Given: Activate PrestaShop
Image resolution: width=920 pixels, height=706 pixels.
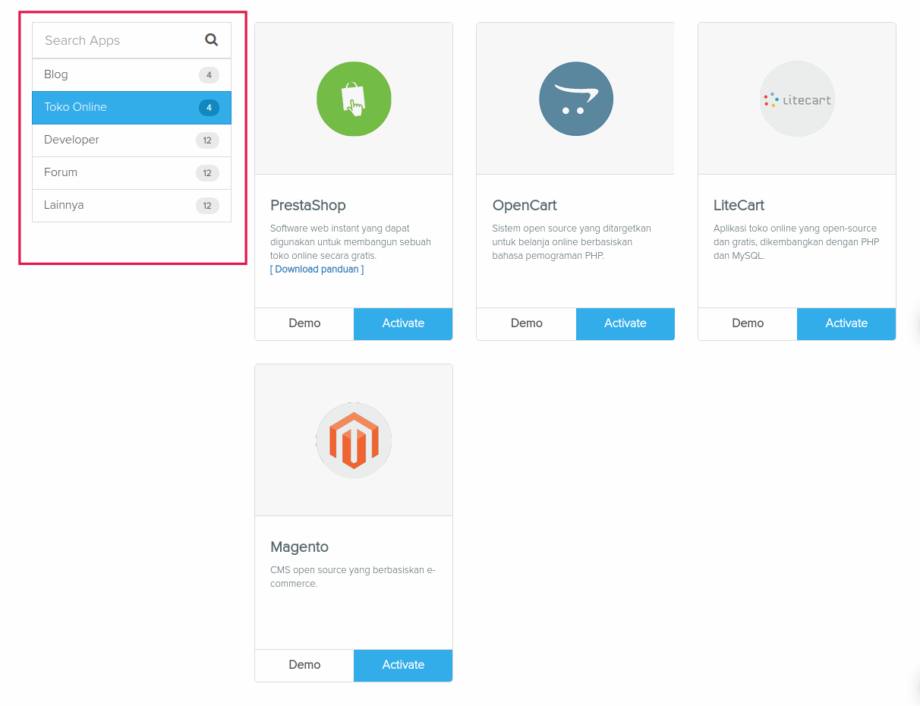Looking at the screenshot, I should [402, 323].
